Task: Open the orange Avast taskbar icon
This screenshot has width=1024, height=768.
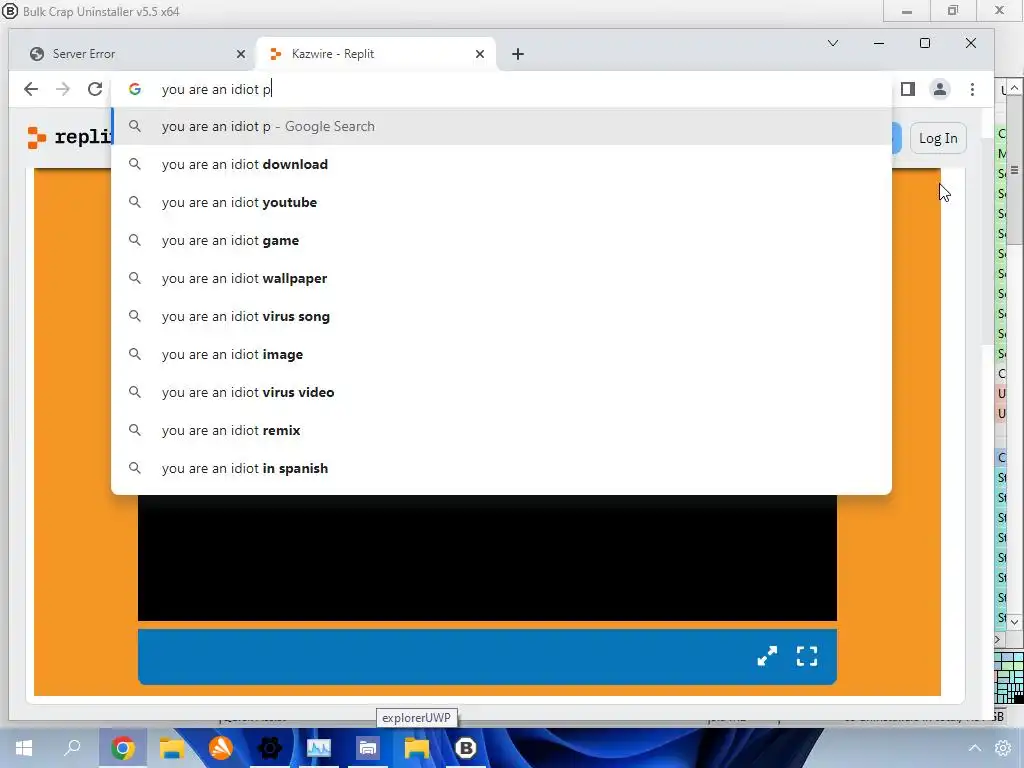Action: [x=221, y=748]
